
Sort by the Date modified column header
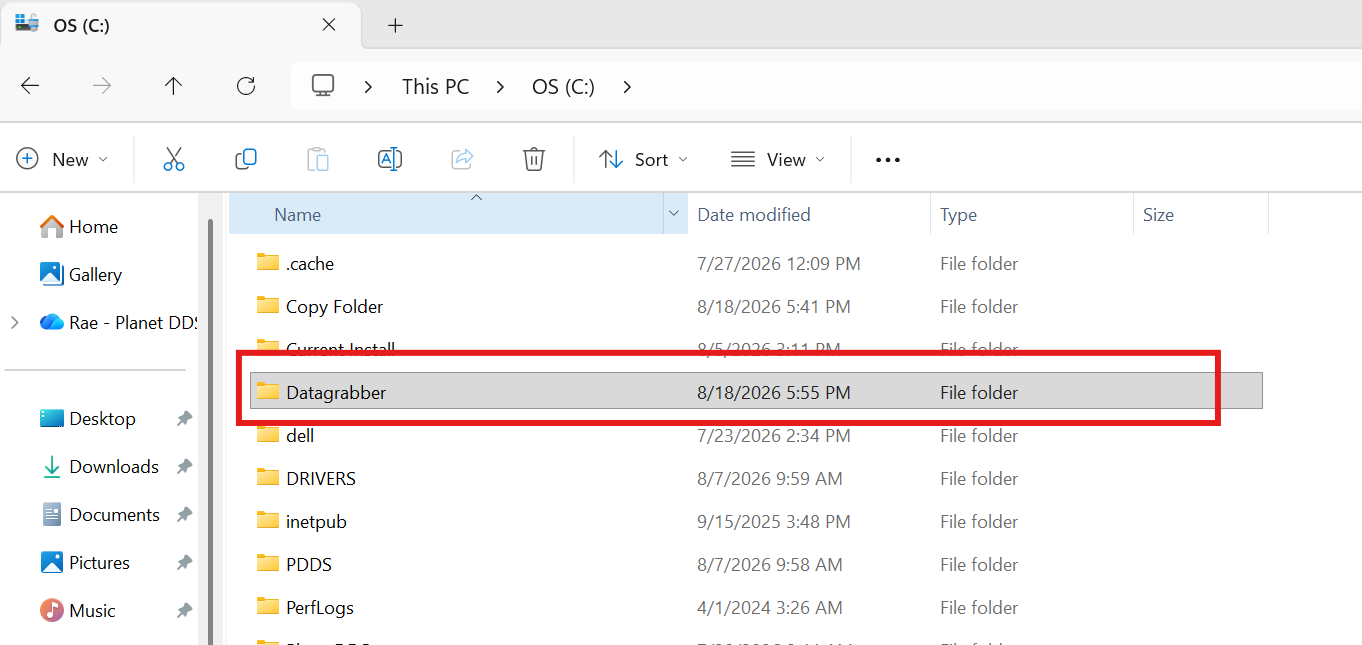pyautogui.click(x=809, y=214)
